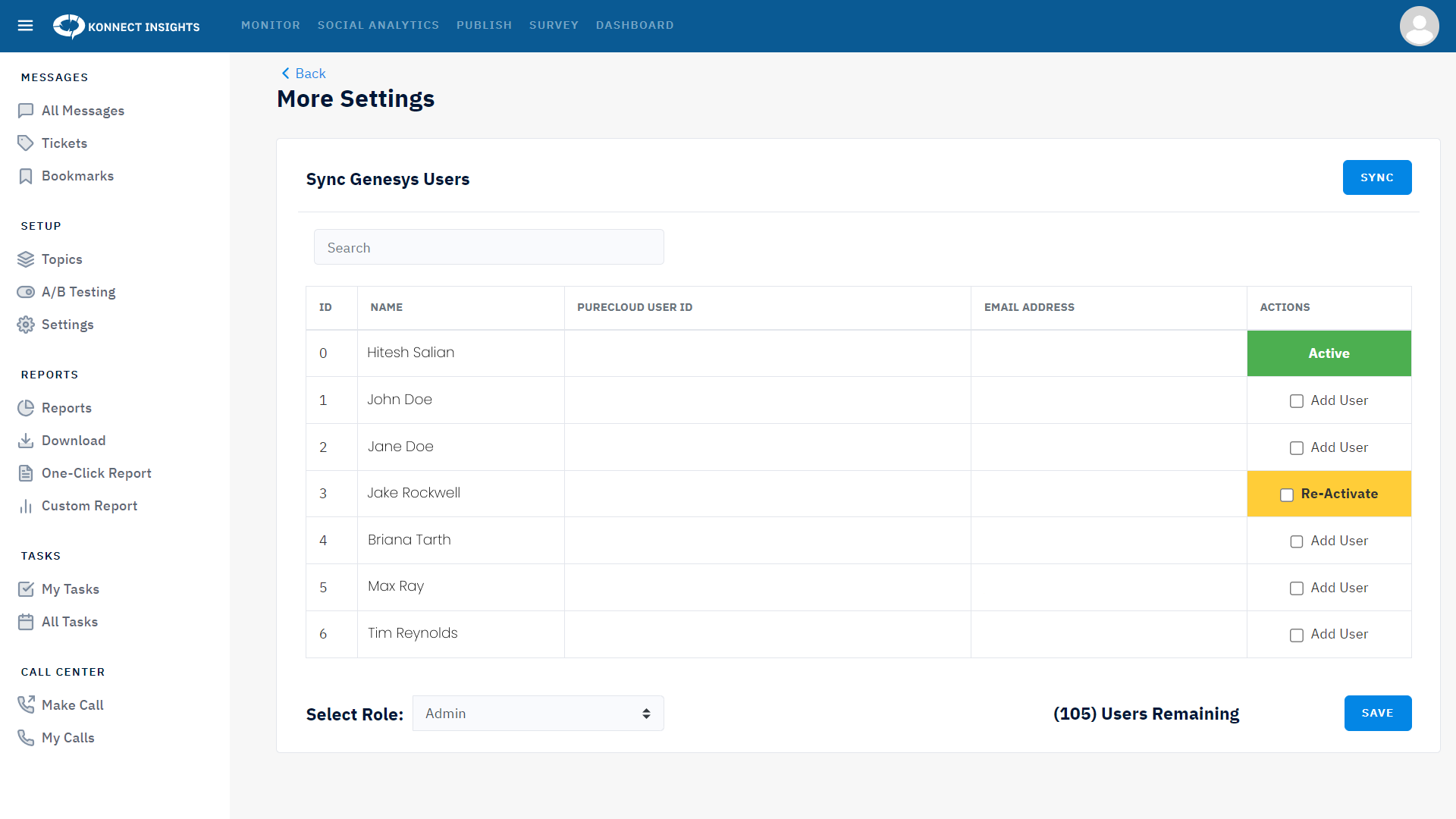
Task: Open Download in sidebar
Action: pyautogui.click(x=74, y=441)
